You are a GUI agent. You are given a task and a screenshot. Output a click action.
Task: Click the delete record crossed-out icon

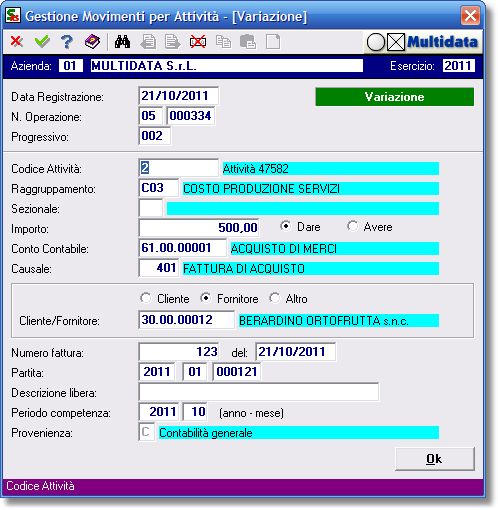click(198, 42)
